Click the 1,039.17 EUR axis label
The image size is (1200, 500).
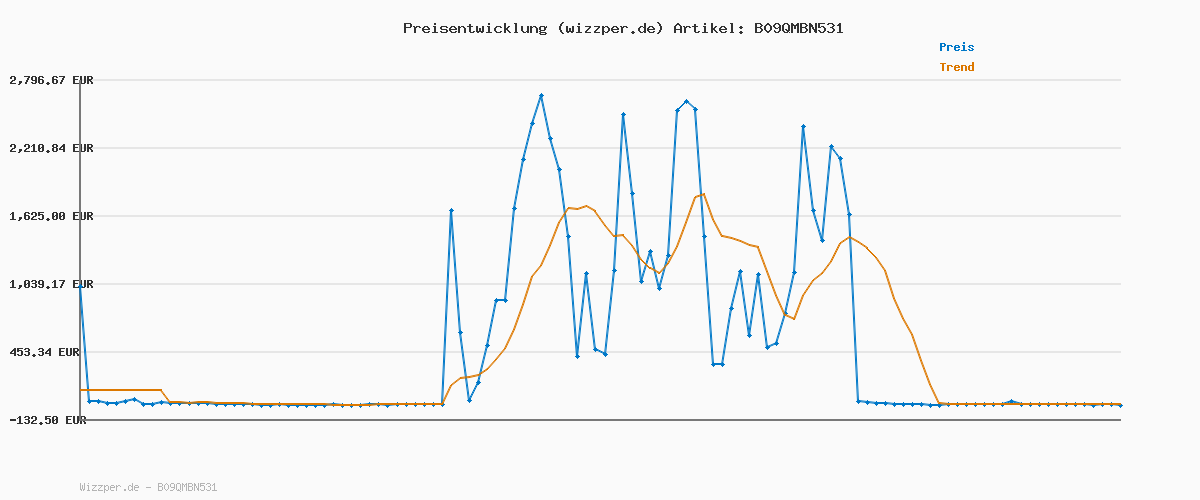(x=51, y=284)
